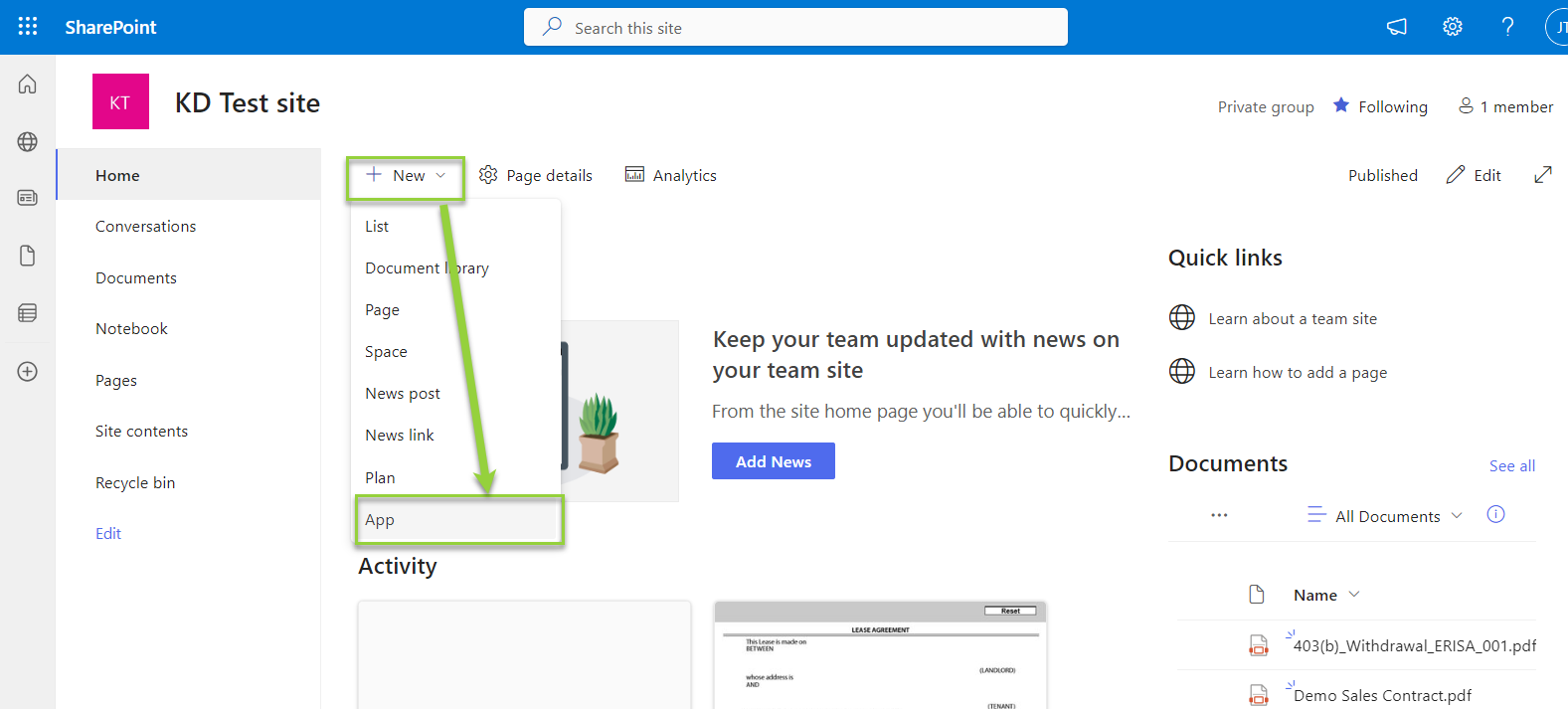
Task: Click the Add News button
Action: (773, 460)
